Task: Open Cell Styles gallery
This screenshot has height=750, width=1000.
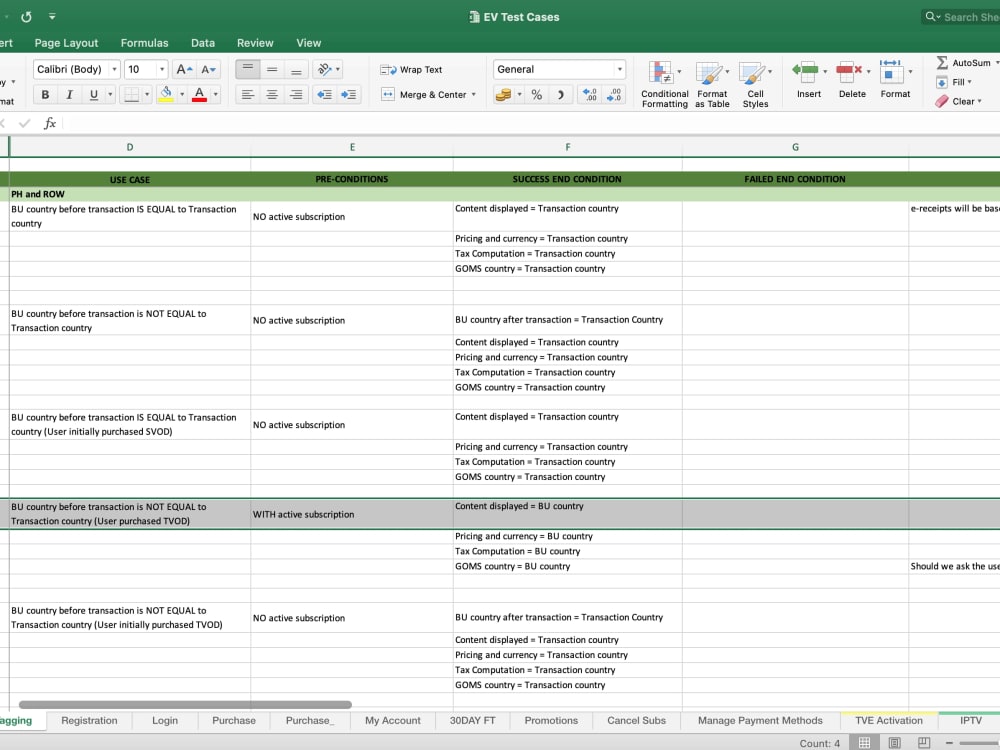Action: 755,84
